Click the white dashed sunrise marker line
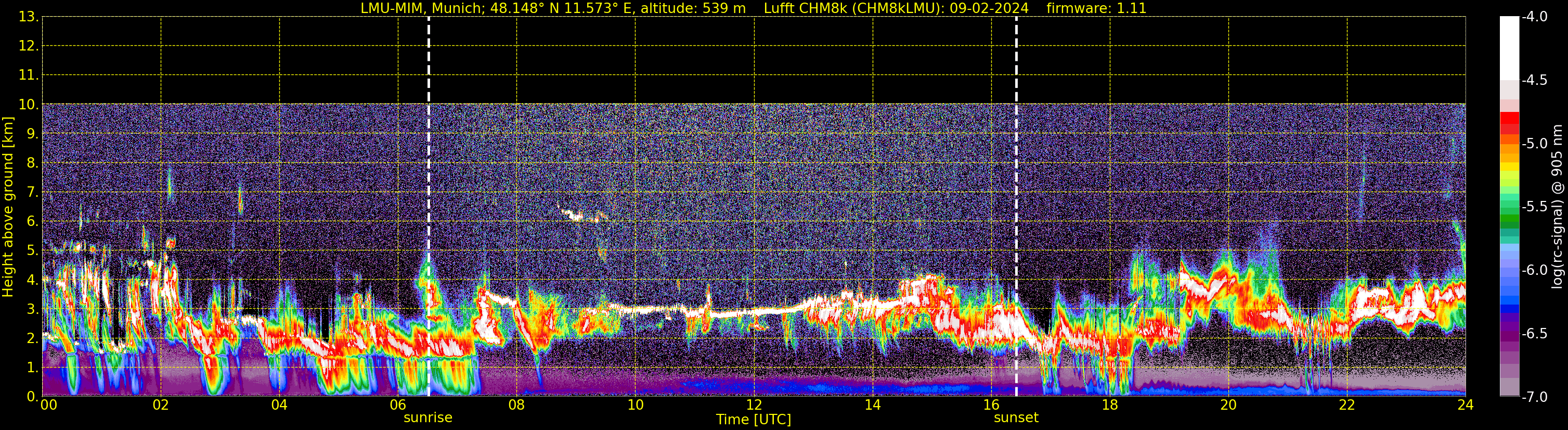1568x430 pixels. click(x=429, y=207)
